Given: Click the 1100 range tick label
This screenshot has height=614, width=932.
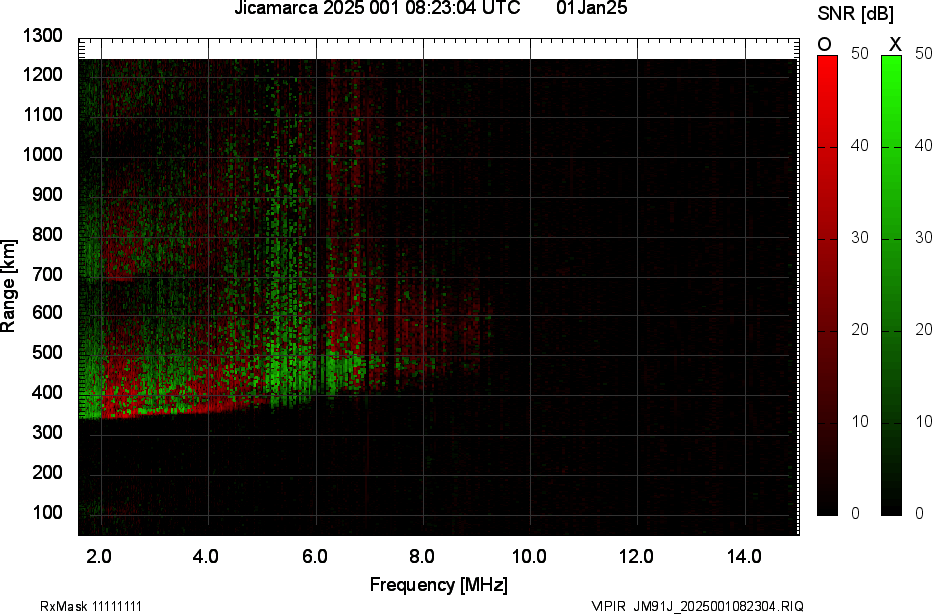Looking at the screenshot, I should pos(42,114).
